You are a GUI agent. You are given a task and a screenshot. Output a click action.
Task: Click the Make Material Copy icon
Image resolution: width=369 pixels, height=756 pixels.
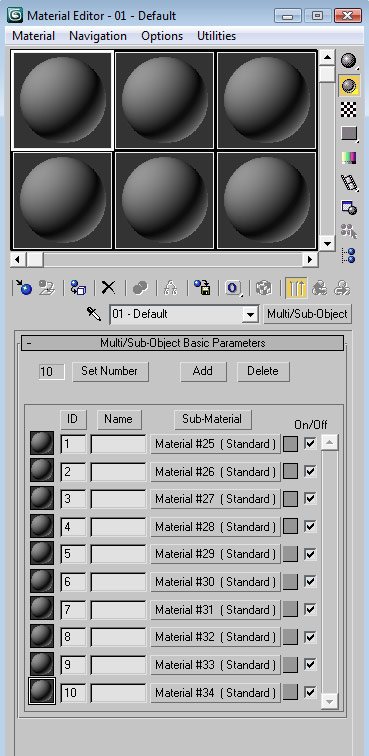(140, 288)
